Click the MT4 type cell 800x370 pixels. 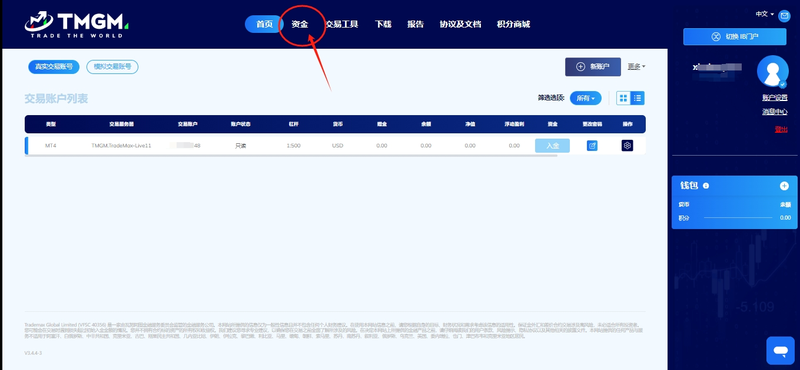point(50,146)
